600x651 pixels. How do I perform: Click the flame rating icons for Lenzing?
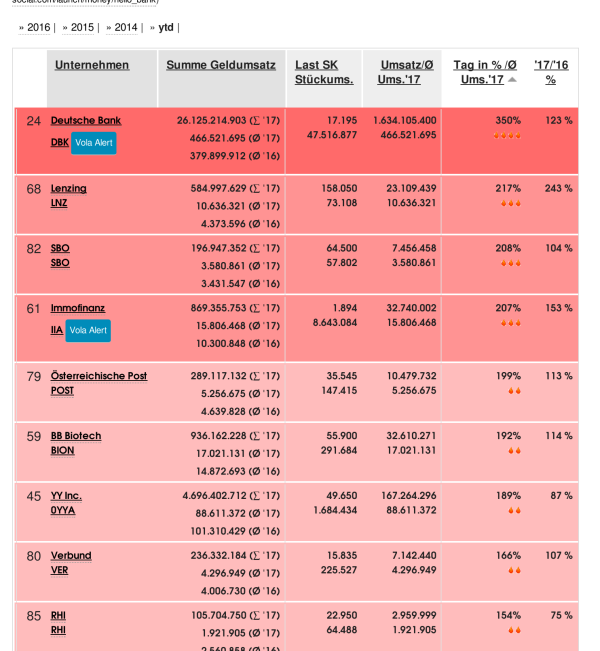click(x=510, y=203)
